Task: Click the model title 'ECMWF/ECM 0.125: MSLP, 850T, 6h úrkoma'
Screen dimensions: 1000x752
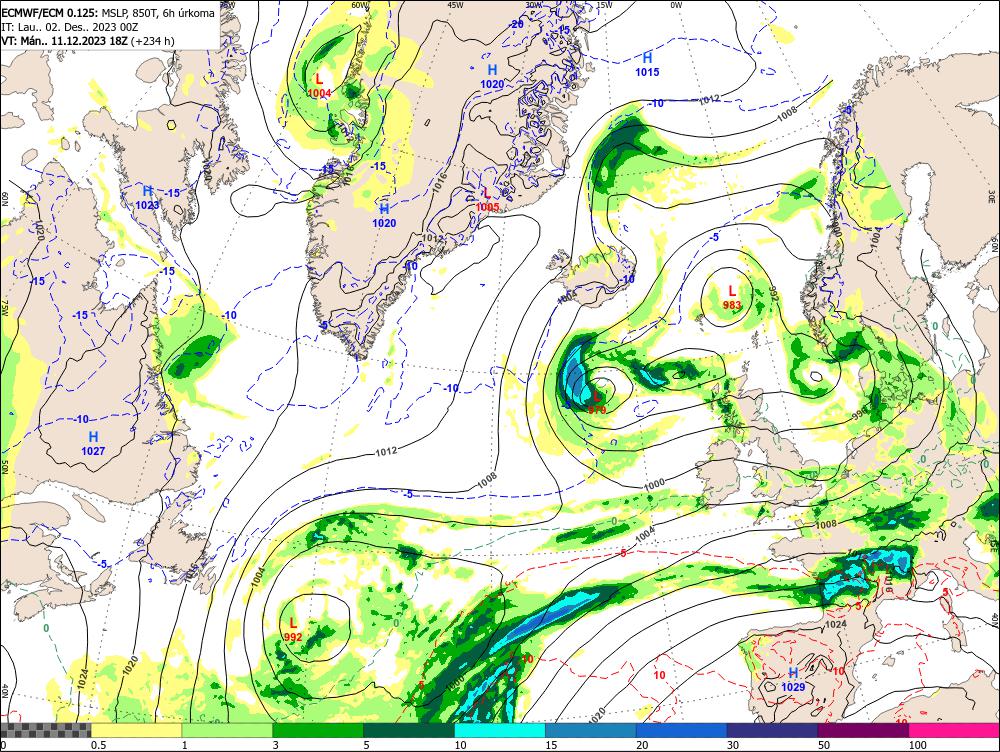Action: pos(108,13)
